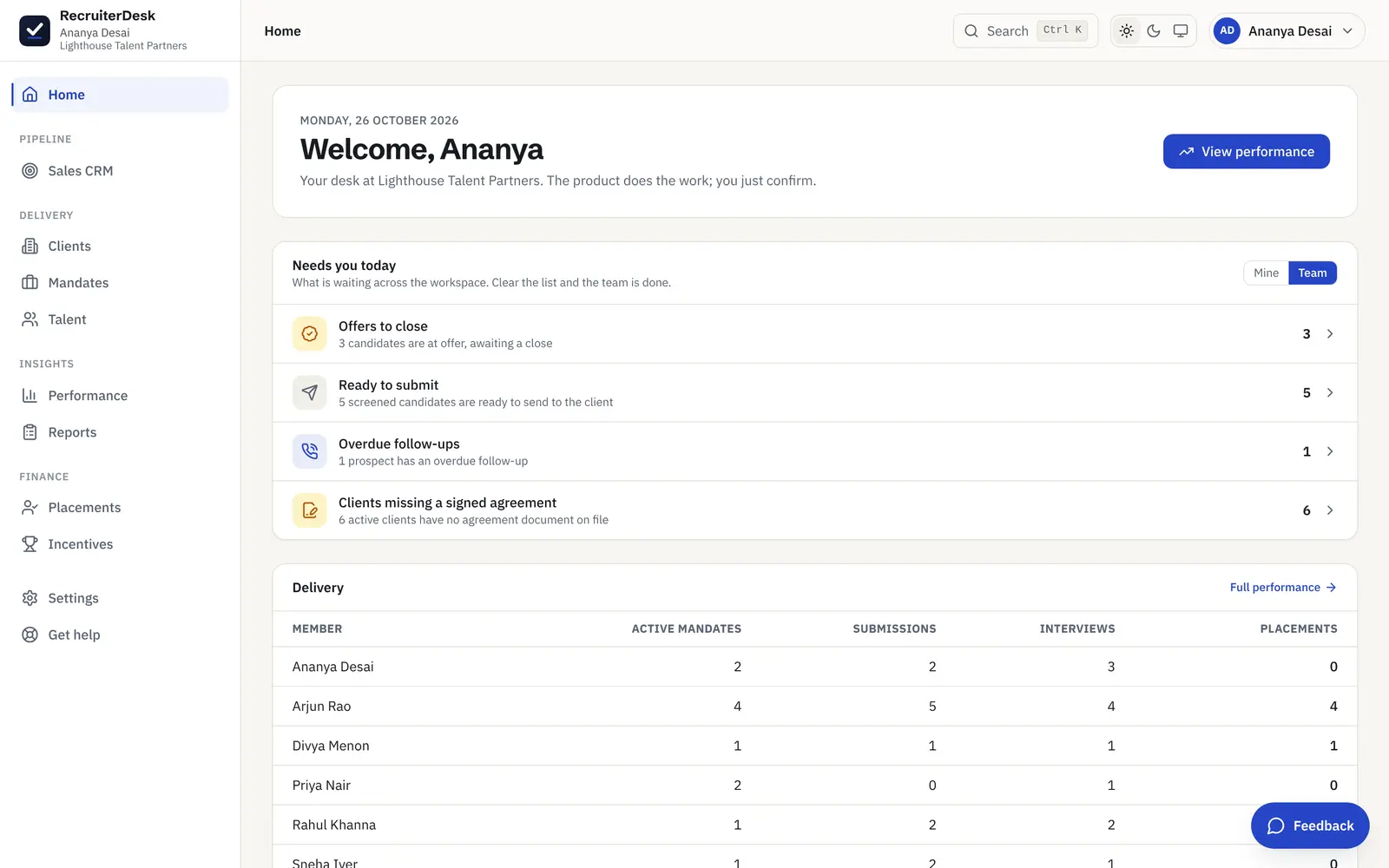This screenshot has width=1389, height=868.
Task: Select the Ananya Desai table row name
Action: (333, 667)
